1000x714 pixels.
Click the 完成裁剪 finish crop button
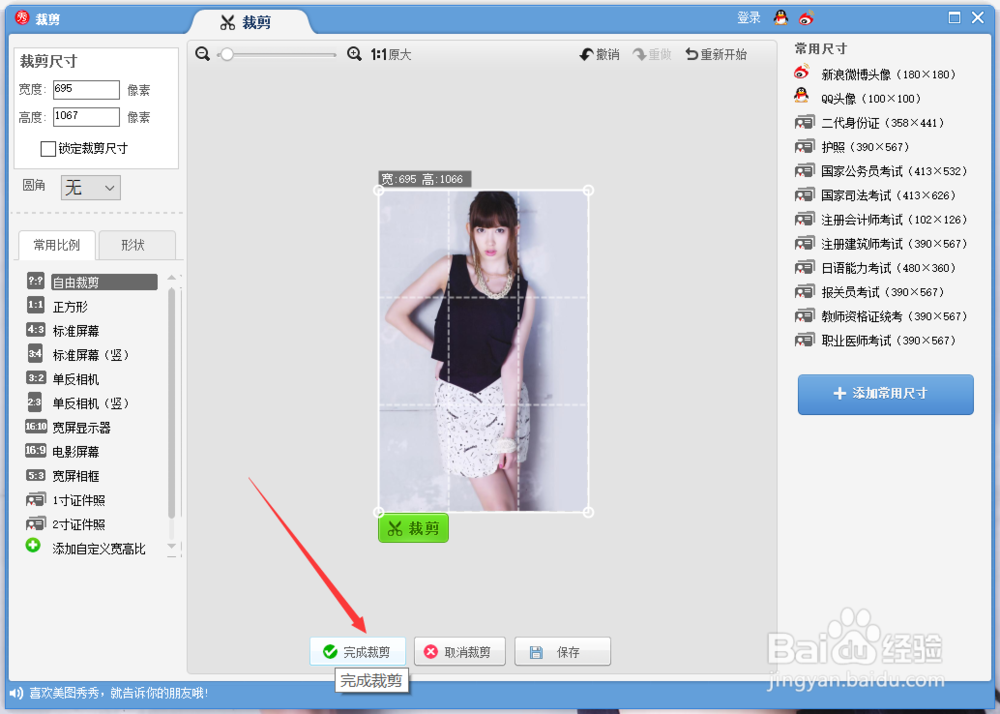point(358,652)
